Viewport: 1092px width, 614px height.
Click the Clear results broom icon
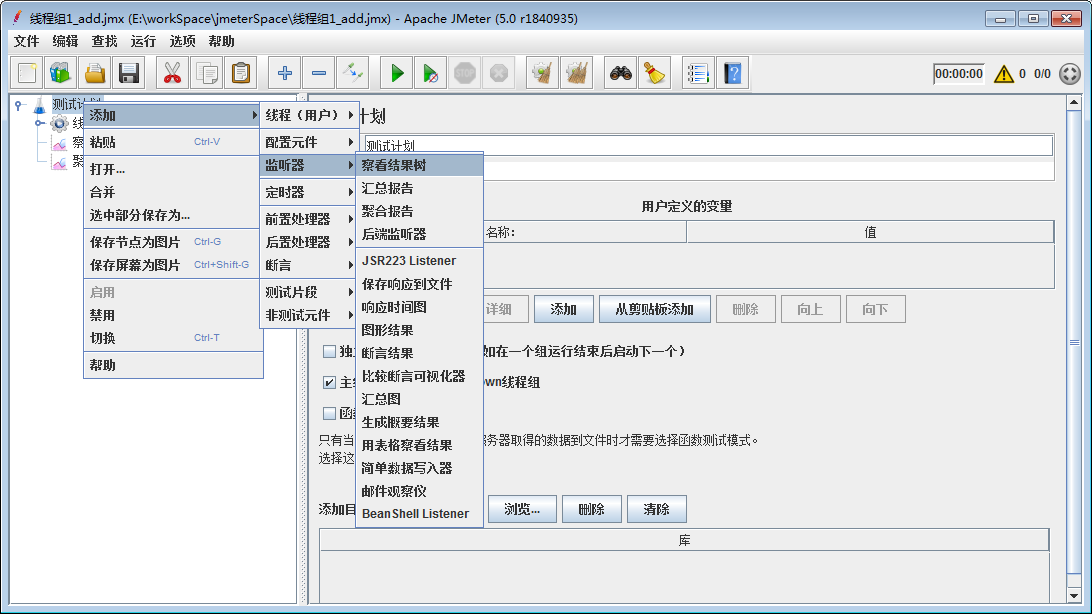(542, 73)
